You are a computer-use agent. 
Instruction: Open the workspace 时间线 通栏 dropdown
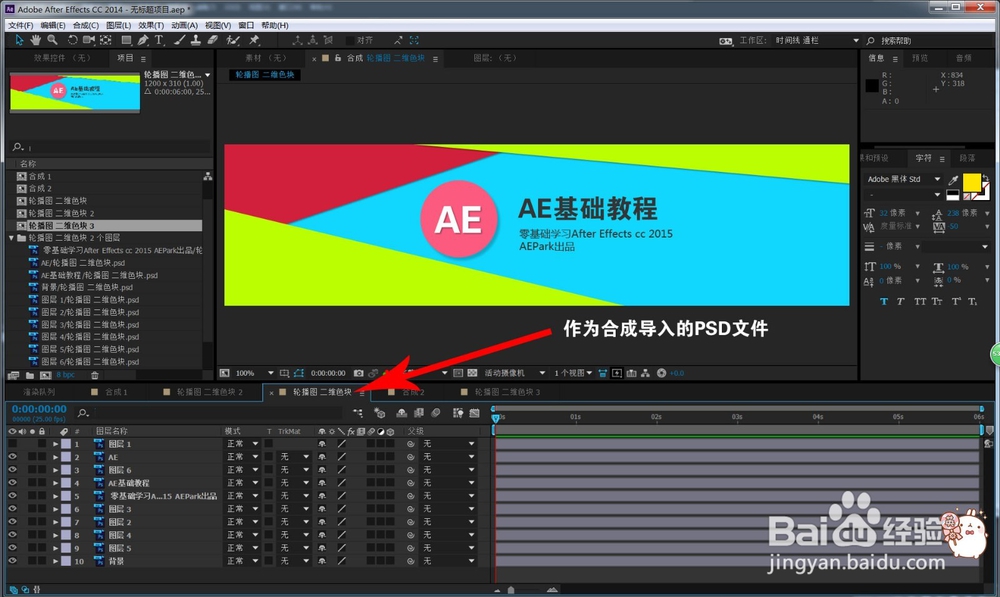point(817,40)
